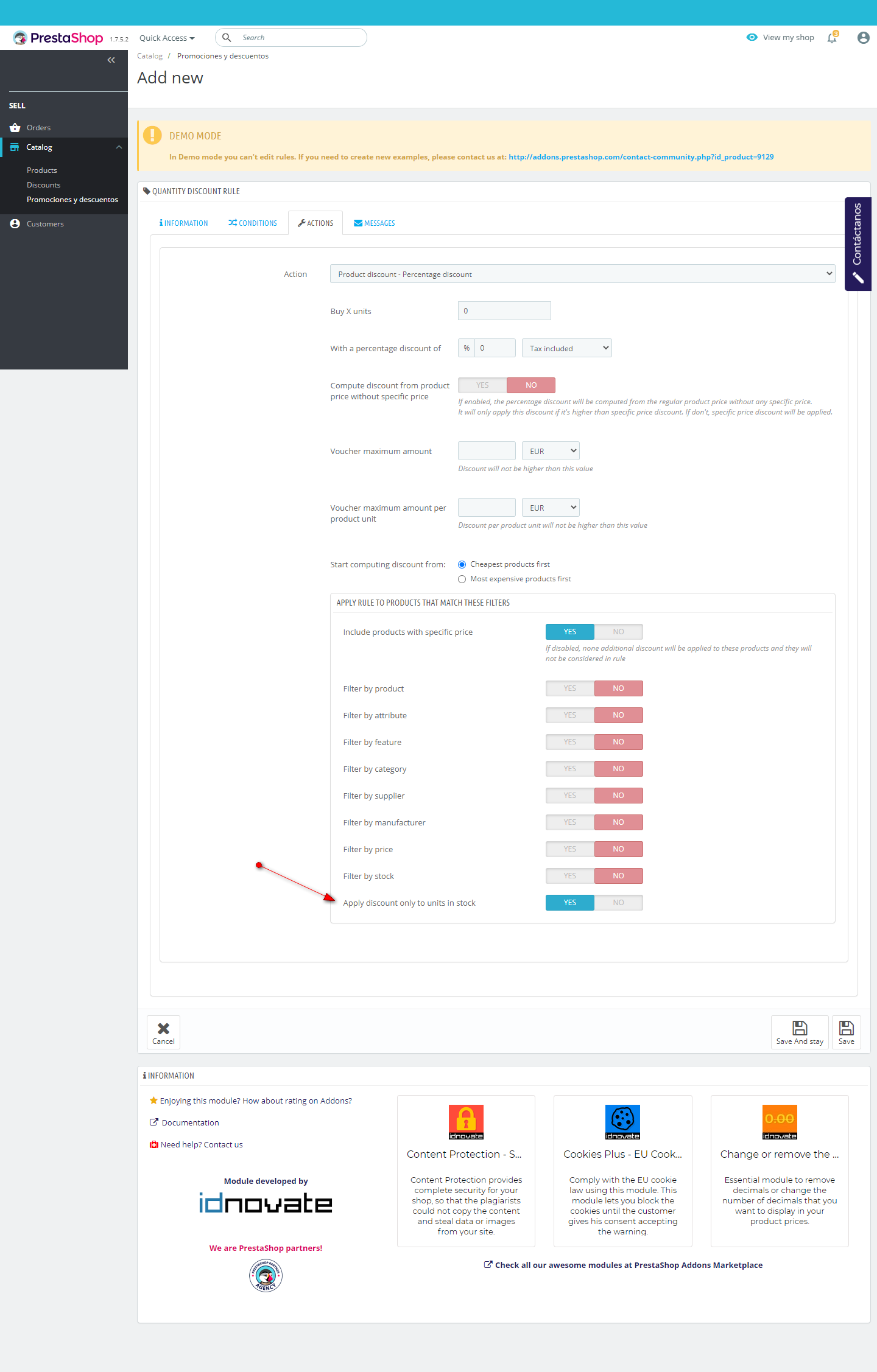Image resolution: width=877 pixels, height=1372 pixels.
Task: Click the search magnifier icon
Action: coord(227,38)
